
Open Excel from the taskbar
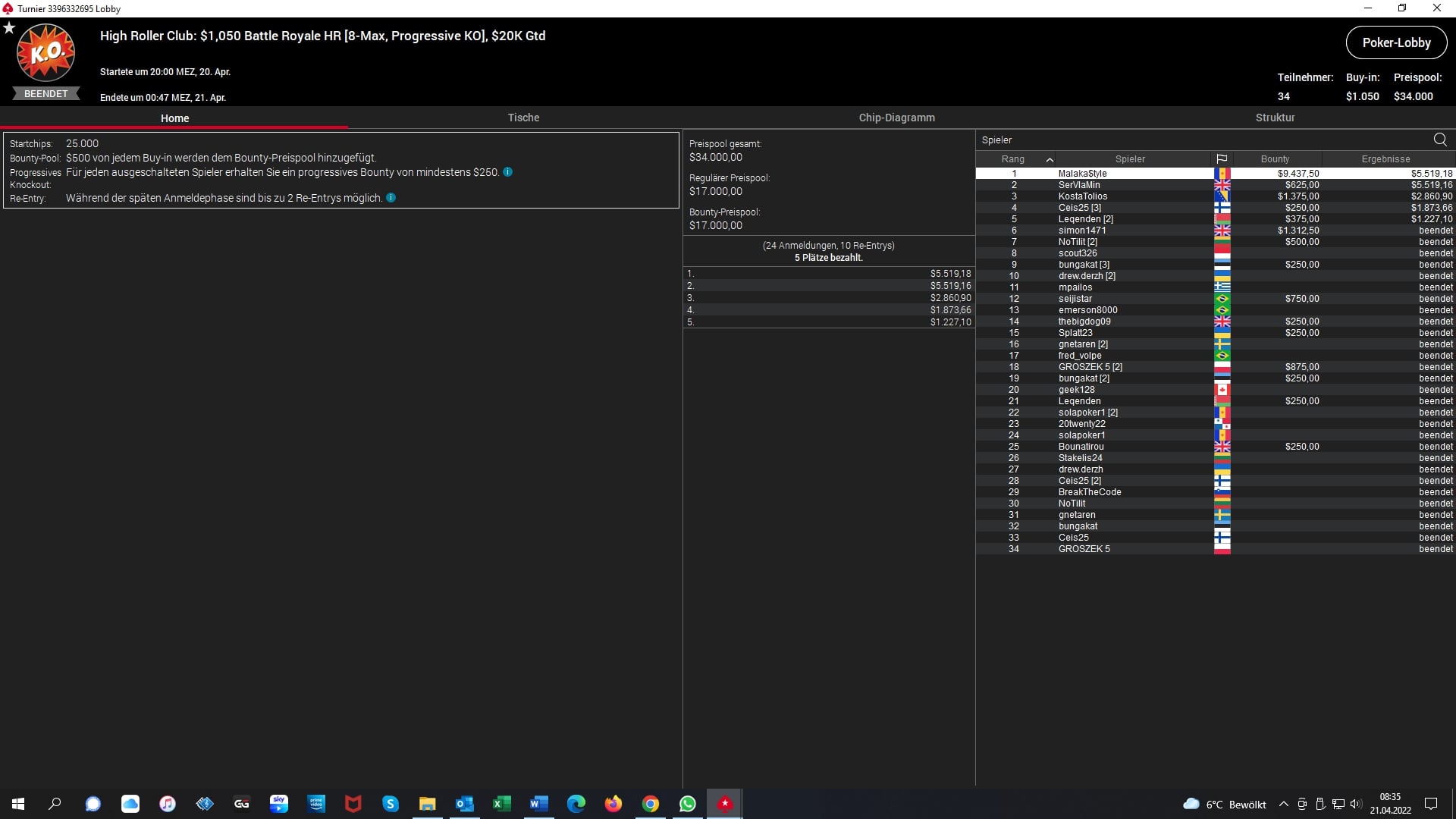click(501, 804)
